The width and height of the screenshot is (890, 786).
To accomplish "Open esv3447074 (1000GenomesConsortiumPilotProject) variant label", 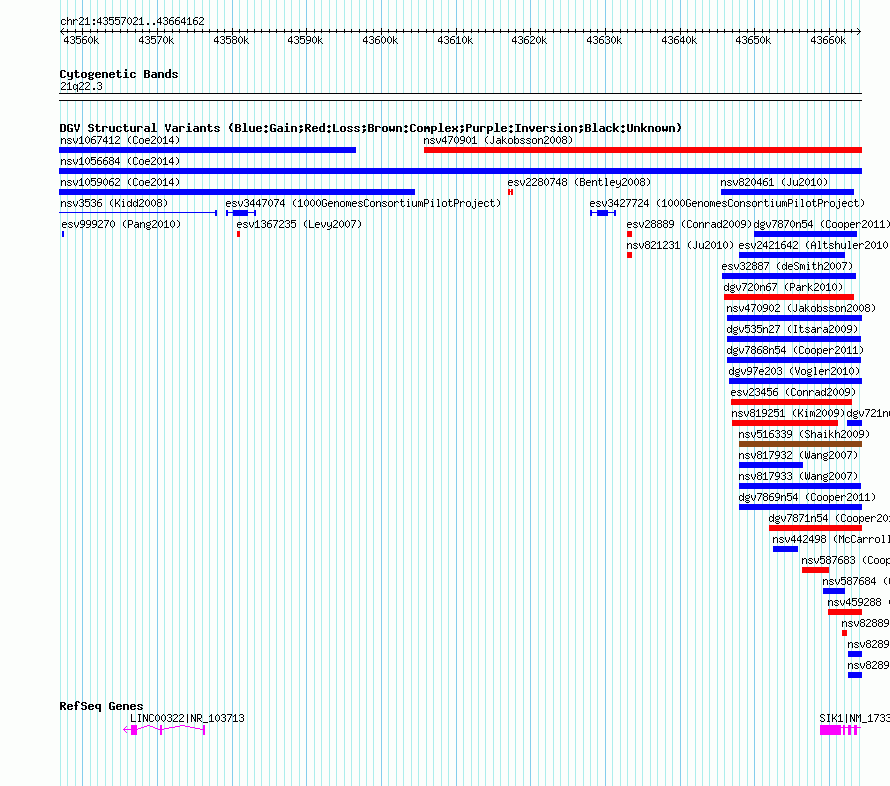I will [x=363, y=203].
